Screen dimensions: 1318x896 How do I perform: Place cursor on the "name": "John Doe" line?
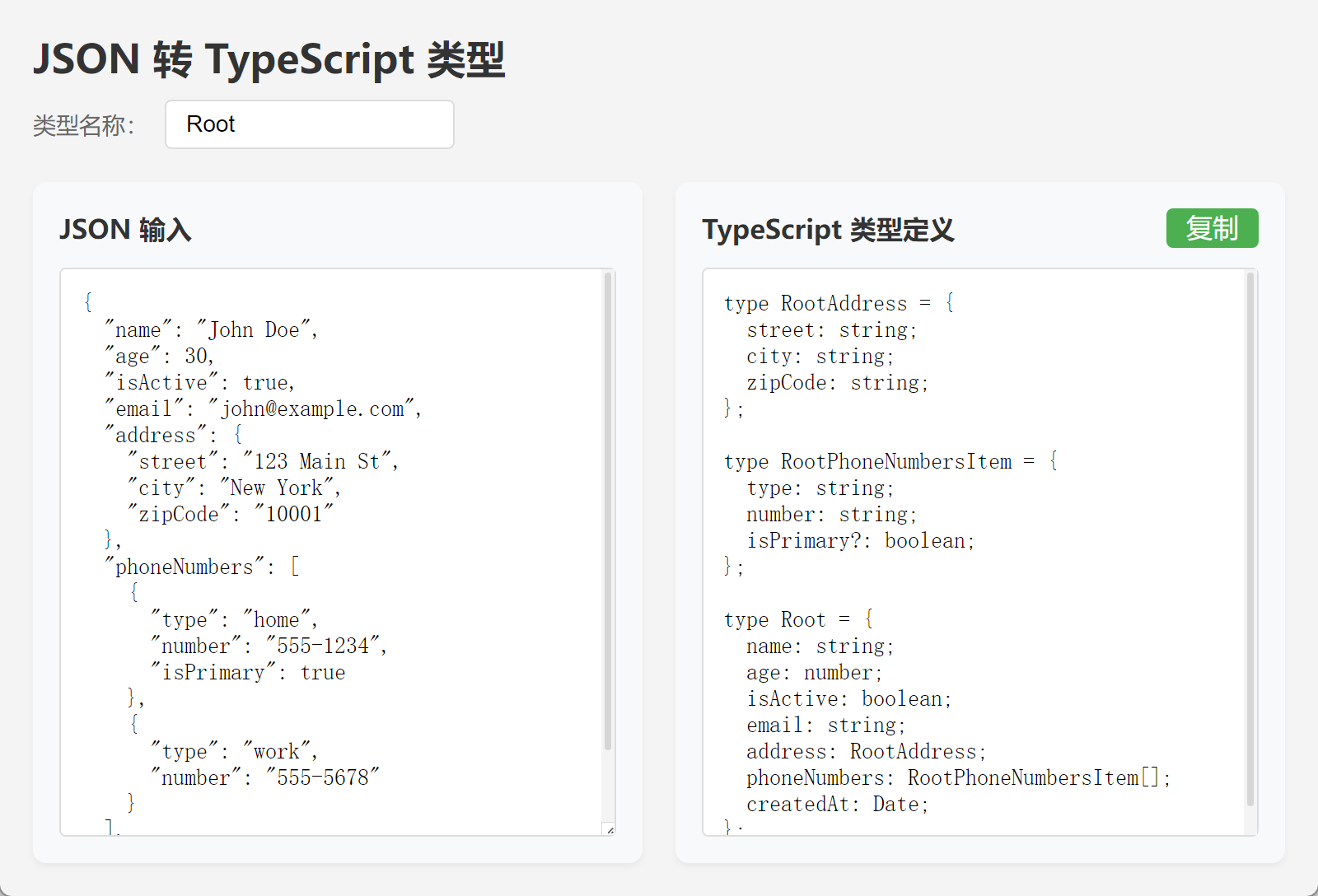click(211, 330)
